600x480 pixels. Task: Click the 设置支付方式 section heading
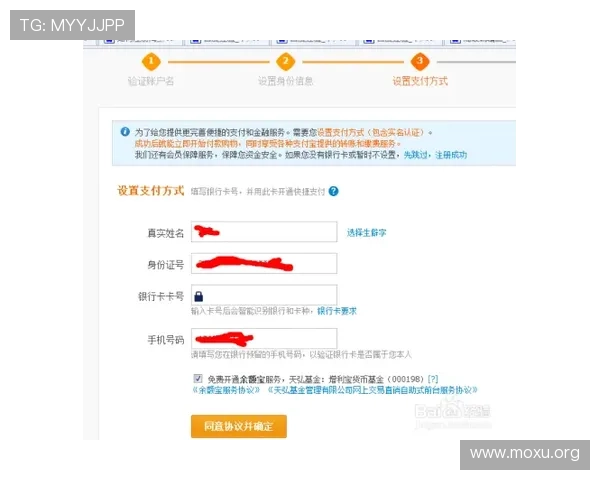tap(151, 190)
